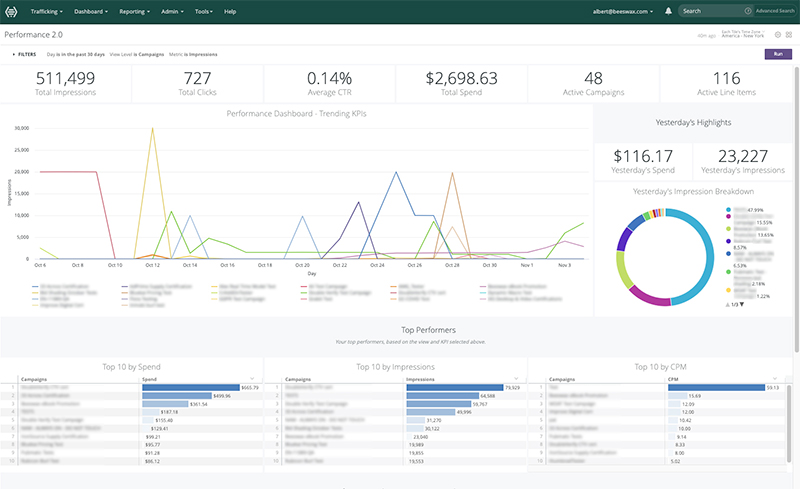Click the 64,588 impressions bar

[443, 396]
